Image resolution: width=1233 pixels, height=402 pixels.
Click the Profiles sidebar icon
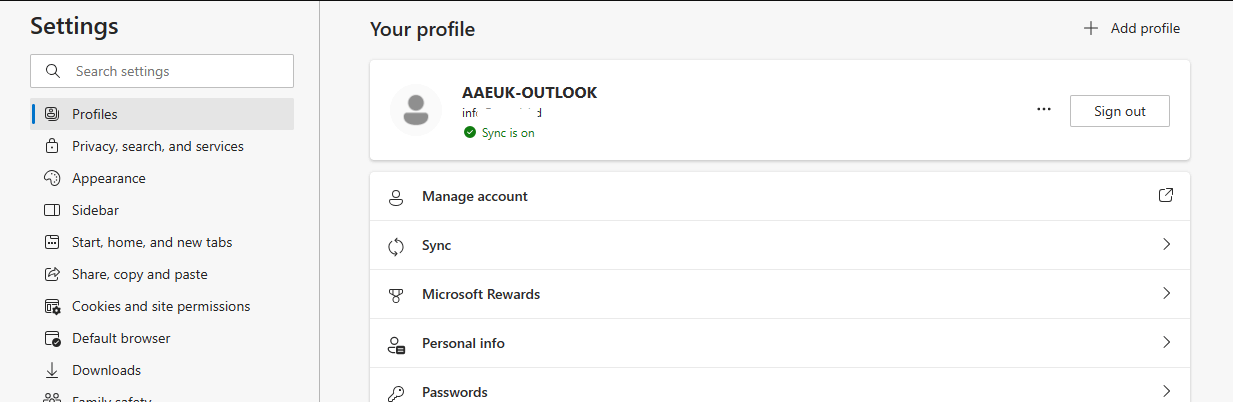52,114
